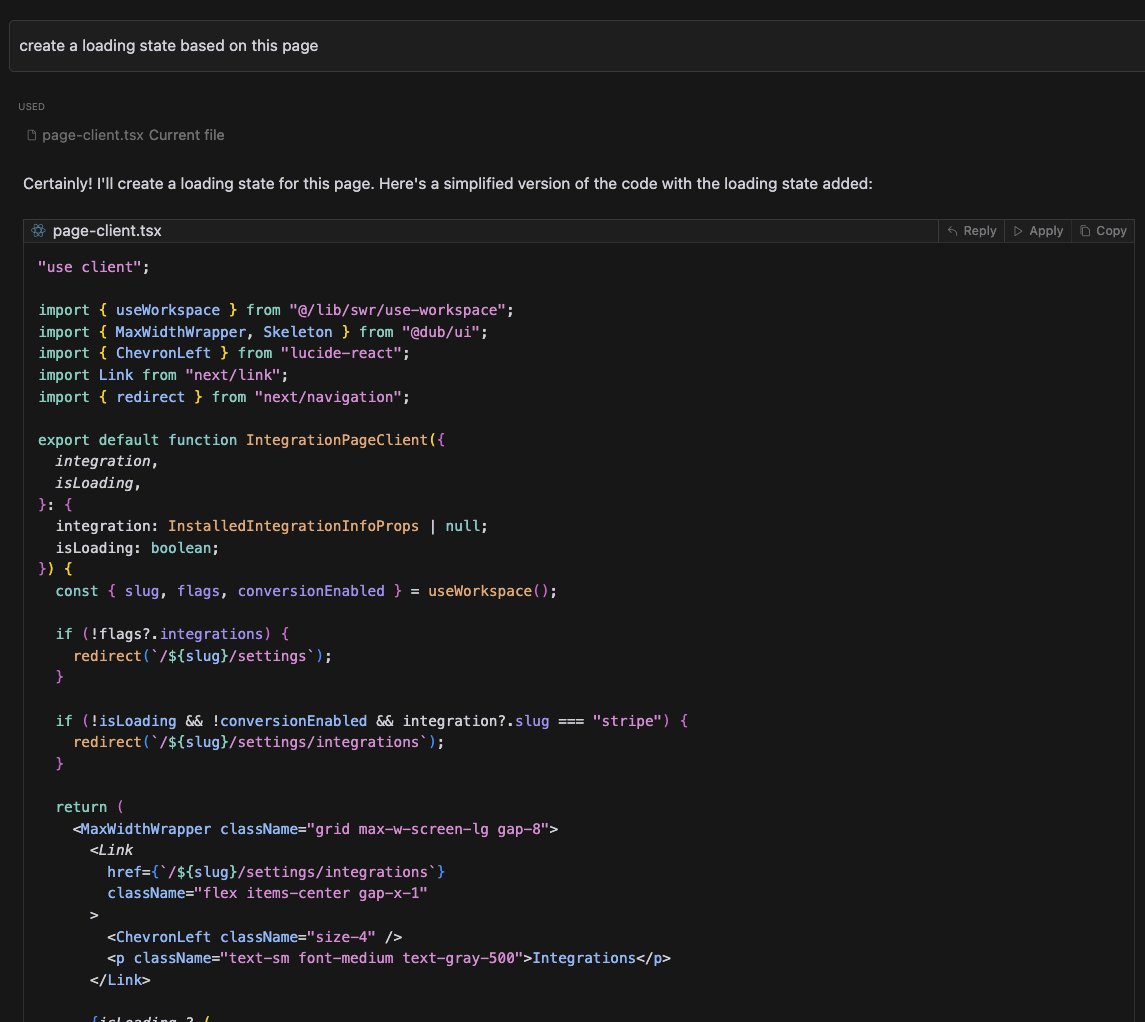The height and width of the screenshot is (1022, 1145).
Task: Click the redirect to settings/integrations line
Action: pyautogui.click(x=259, y=742)
